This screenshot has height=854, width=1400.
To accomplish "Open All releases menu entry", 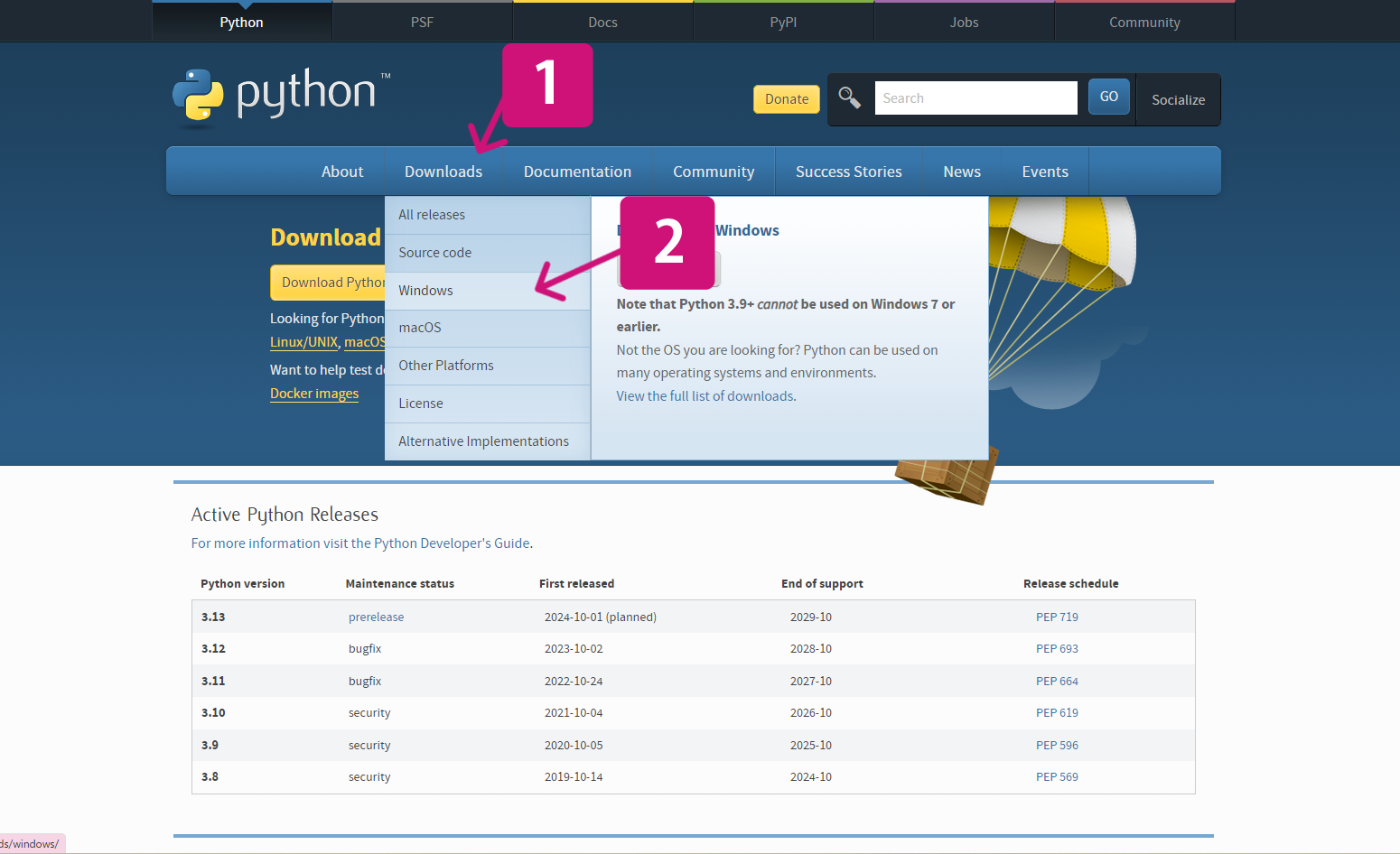I will (432, 215).
